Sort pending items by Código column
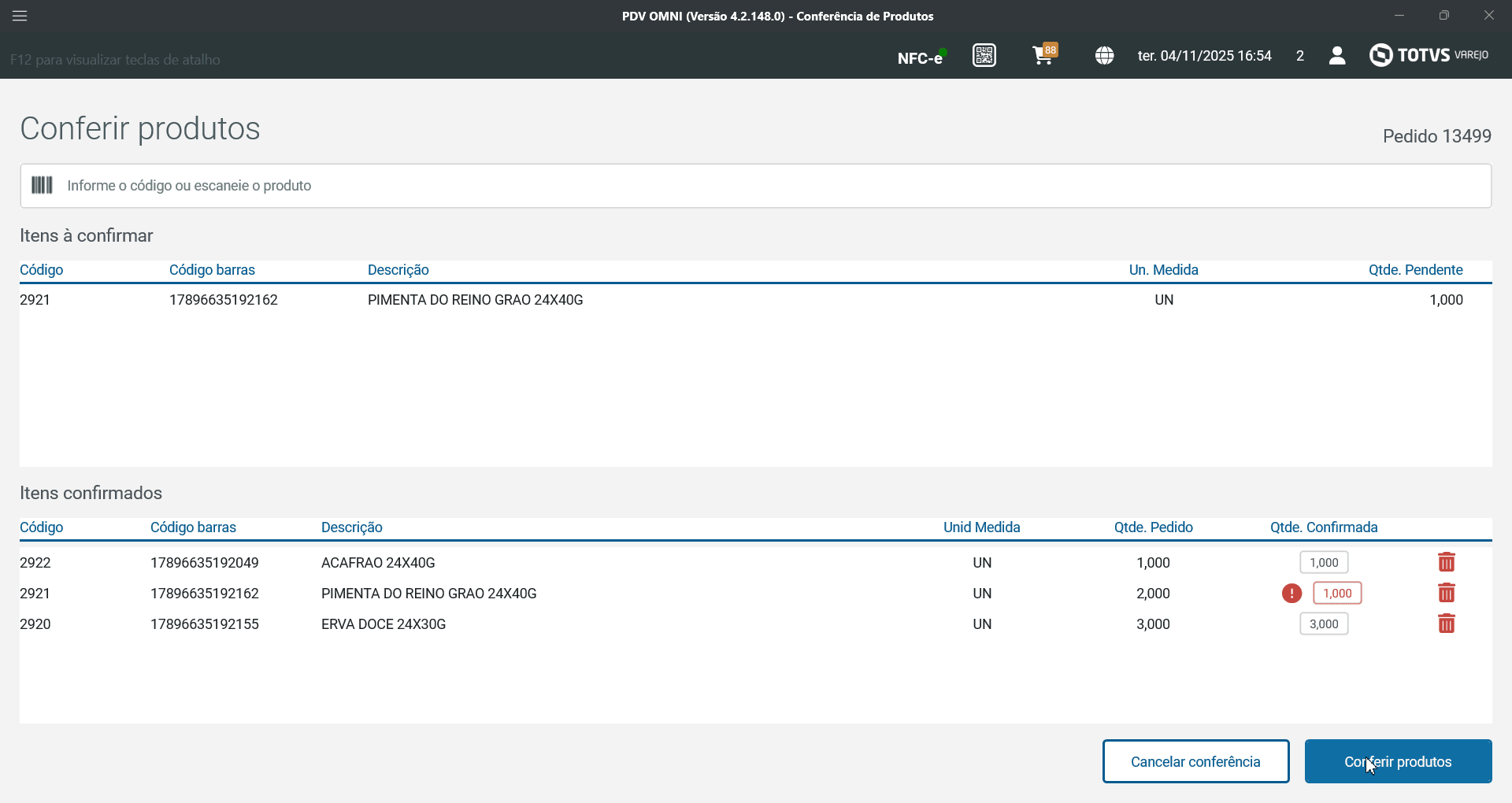 tap(42, 270)
